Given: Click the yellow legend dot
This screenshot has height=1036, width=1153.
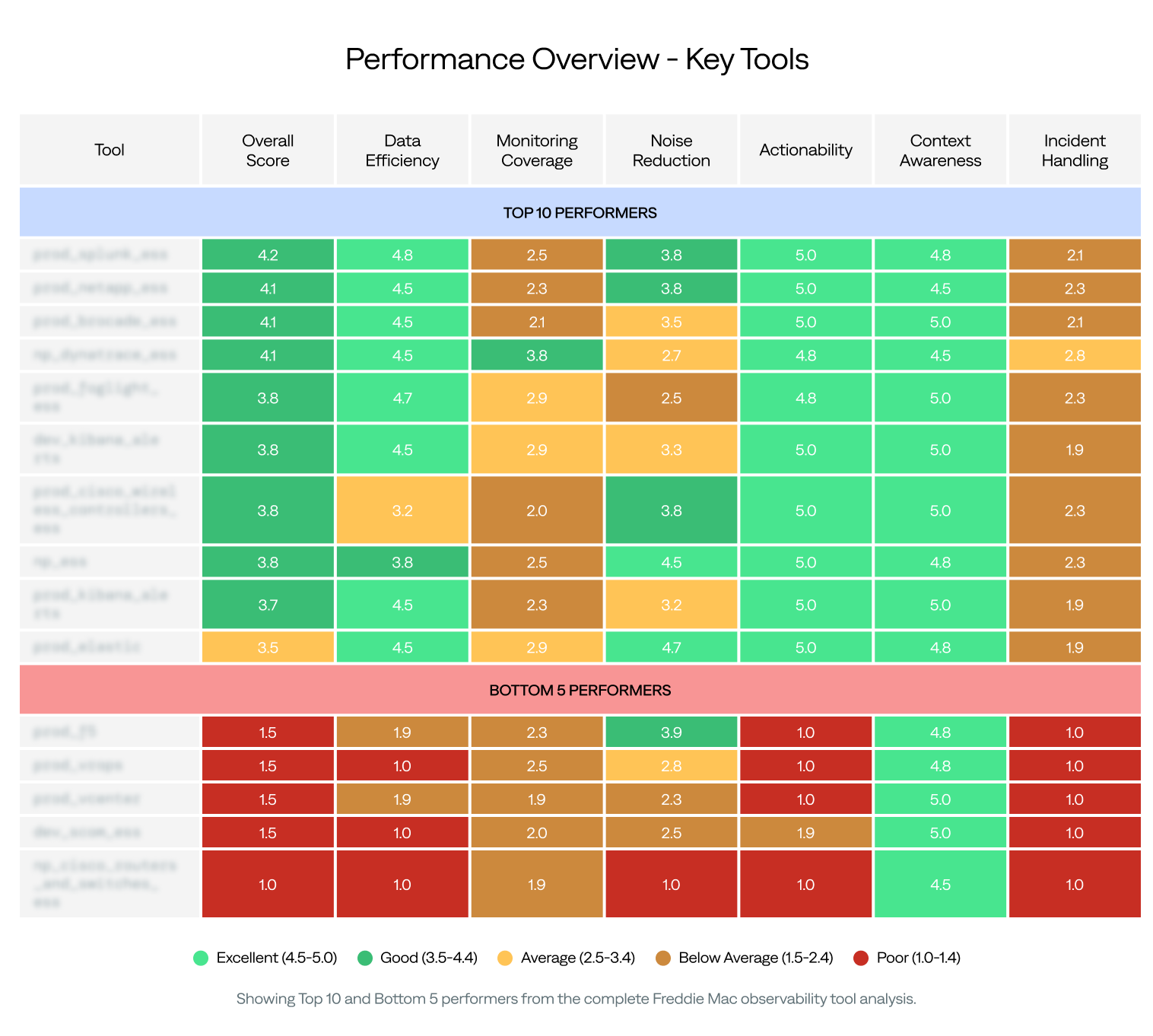Looking at the screenshot, I should coord(505,958).
